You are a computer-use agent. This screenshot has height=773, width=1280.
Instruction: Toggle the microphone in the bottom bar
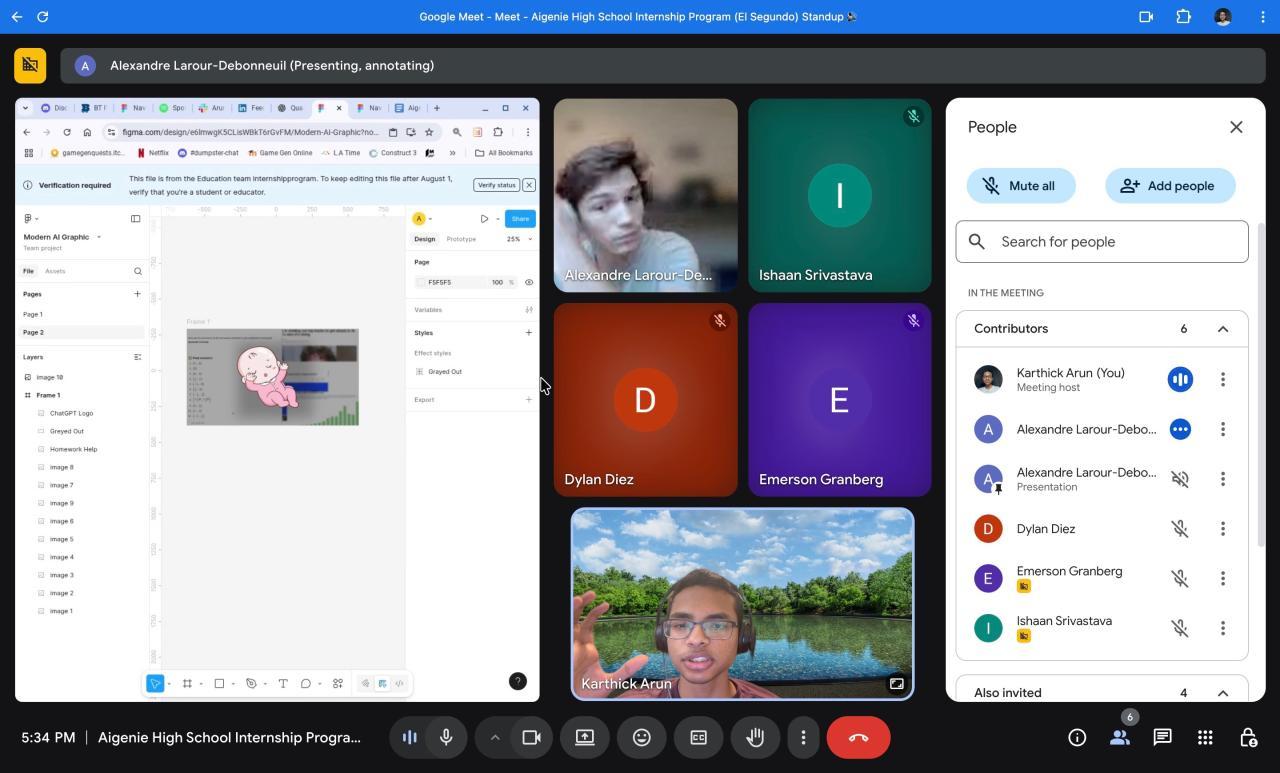pyautogui.click(x=446, y=738)
